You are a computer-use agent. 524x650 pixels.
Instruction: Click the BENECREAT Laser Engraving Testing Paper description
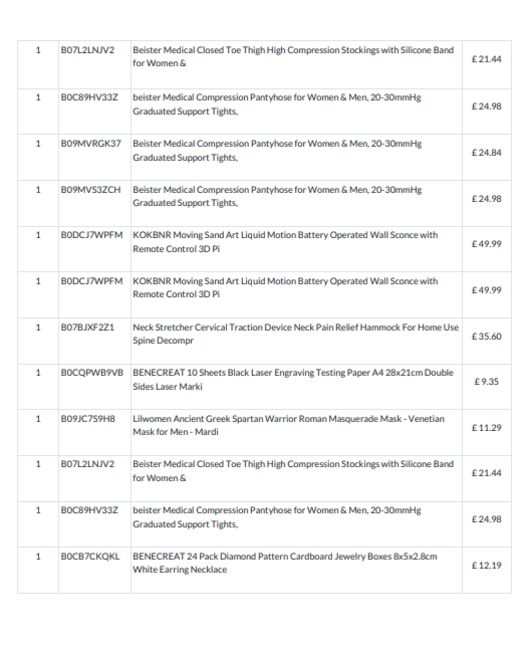pos(293,379)
